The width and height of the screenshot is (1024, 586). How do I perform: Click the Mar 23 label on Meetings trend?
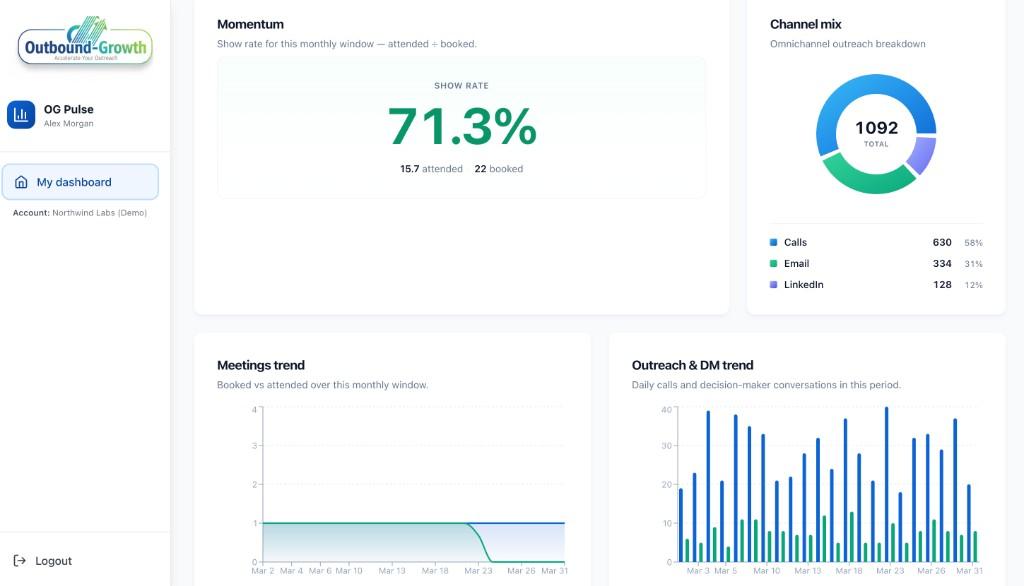click(478, 571)
